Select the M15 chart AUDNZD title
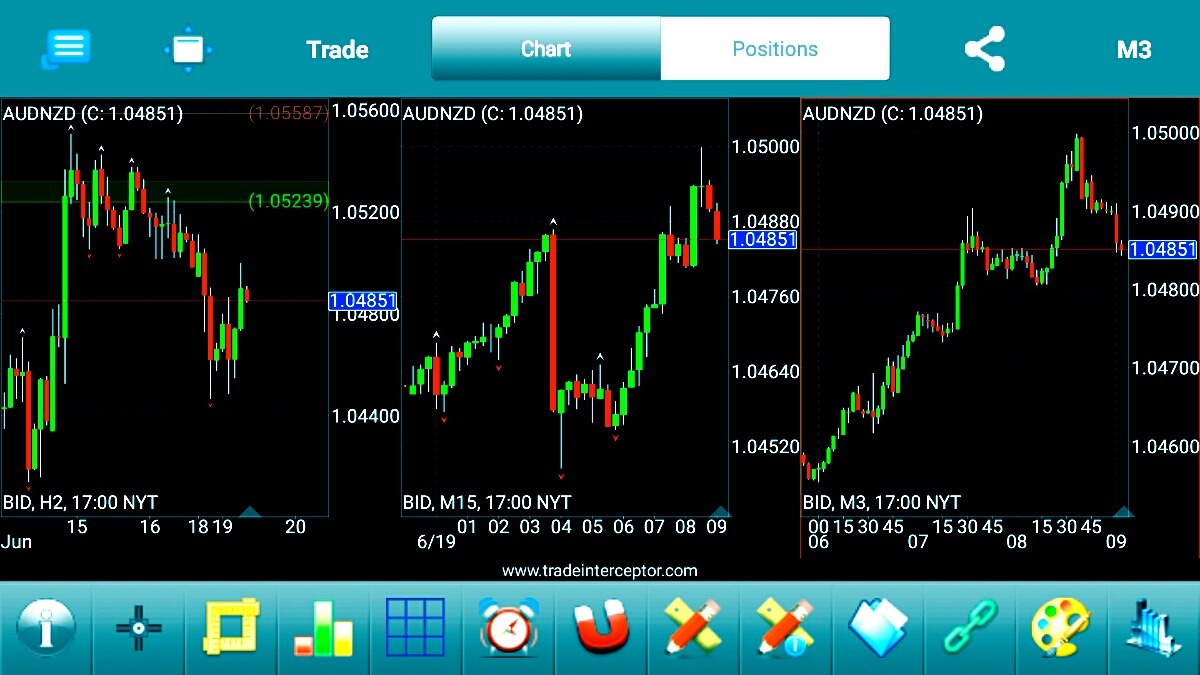Viewport: 1200px width, 675px height. (493, 114)
